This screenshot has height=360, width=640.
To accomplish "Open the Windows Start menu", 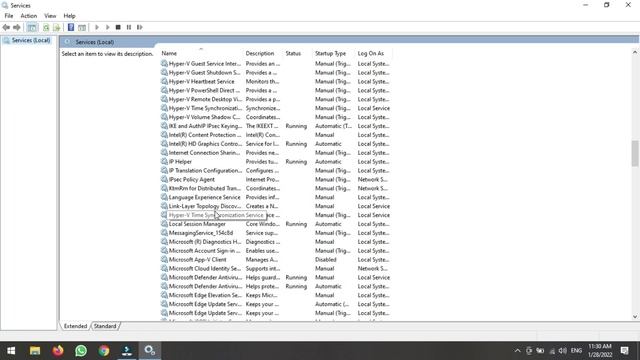I will pyautogui.click(x=11, y=351).
